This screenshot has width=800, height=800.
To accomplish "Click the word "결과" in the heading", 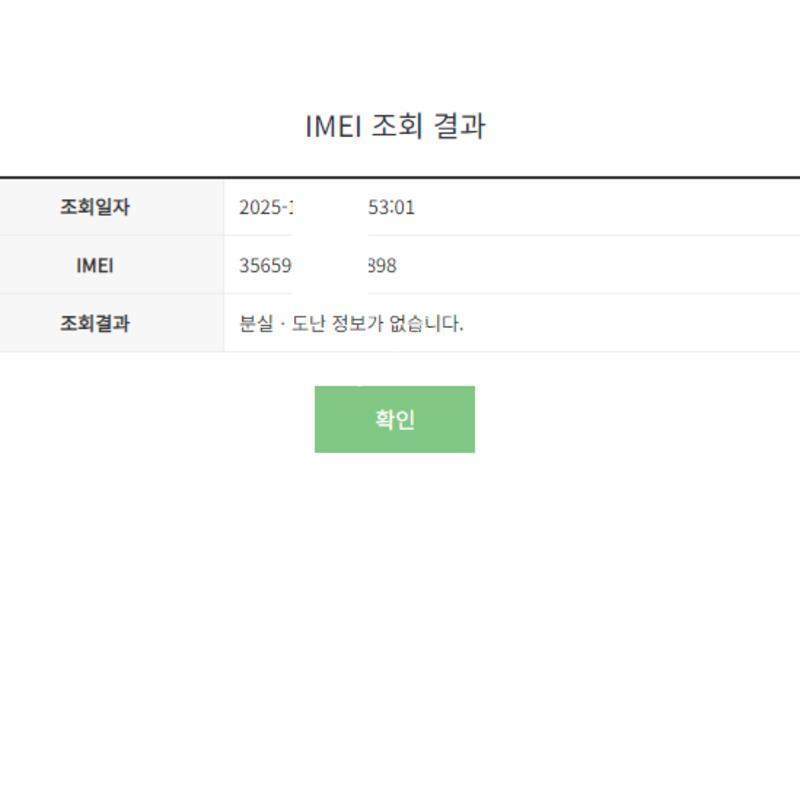I will (x=460, y=127).
